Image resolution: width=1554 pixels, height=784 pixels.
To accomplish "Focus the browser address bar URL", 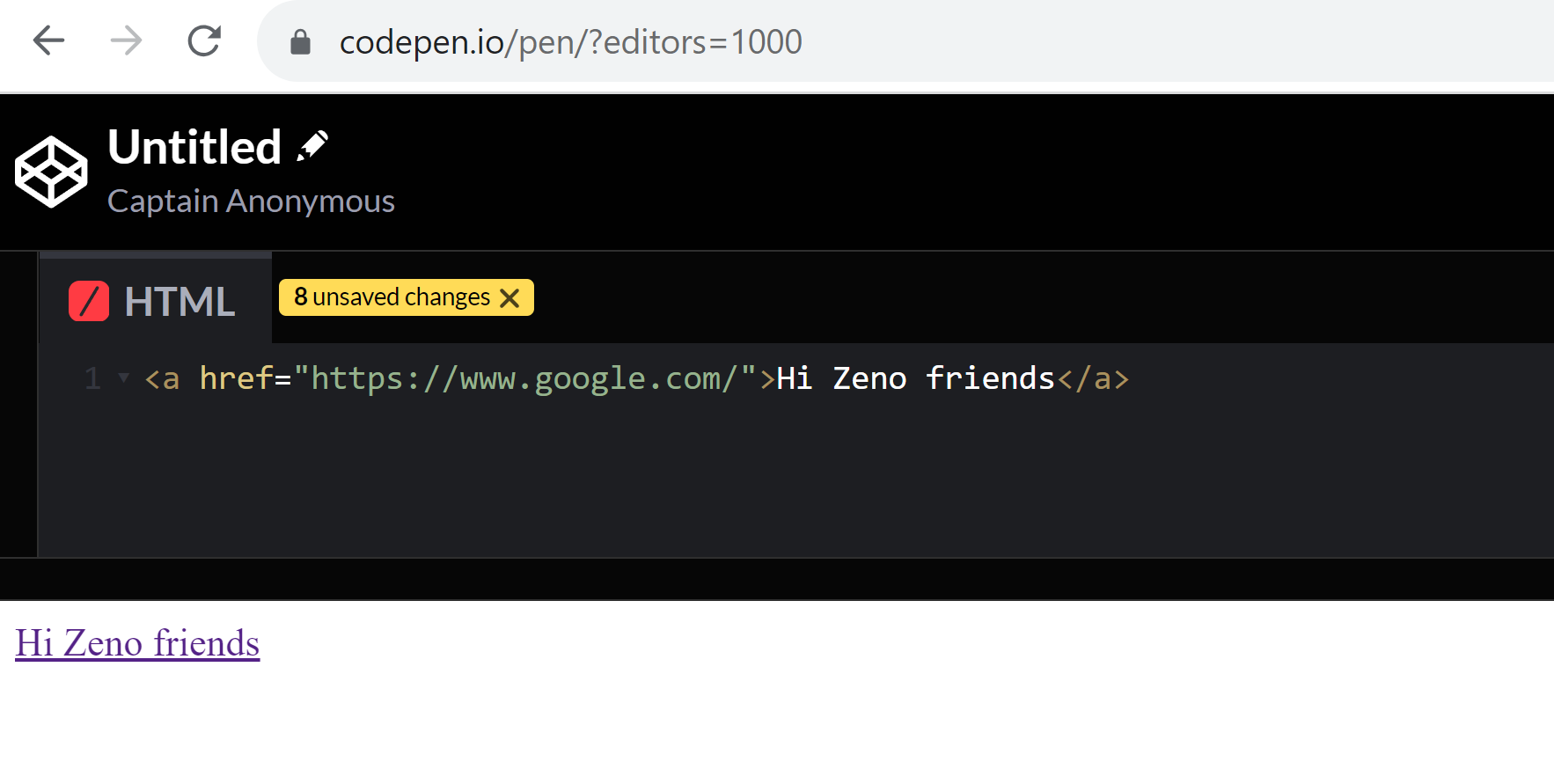I will (570, 42).
